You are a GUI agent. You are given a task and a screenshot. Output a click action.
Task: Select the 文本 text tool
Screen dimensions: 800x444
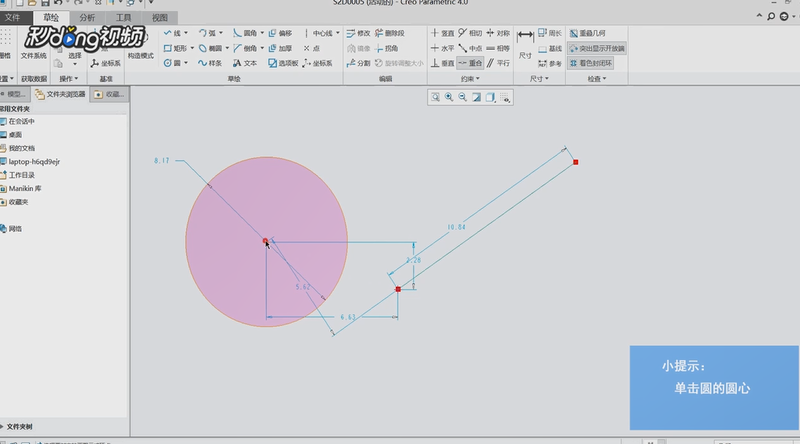tap(244, 63)
